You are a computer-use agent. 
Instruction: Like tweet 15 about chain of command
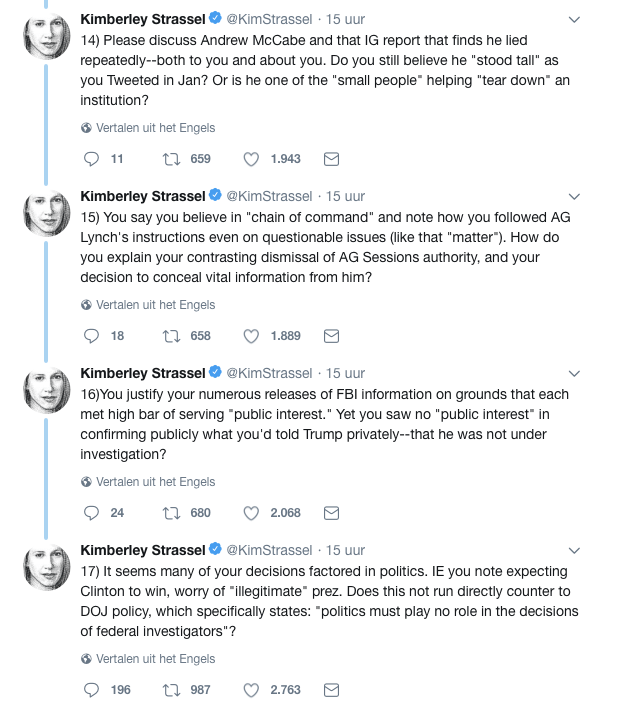[252, 336]
